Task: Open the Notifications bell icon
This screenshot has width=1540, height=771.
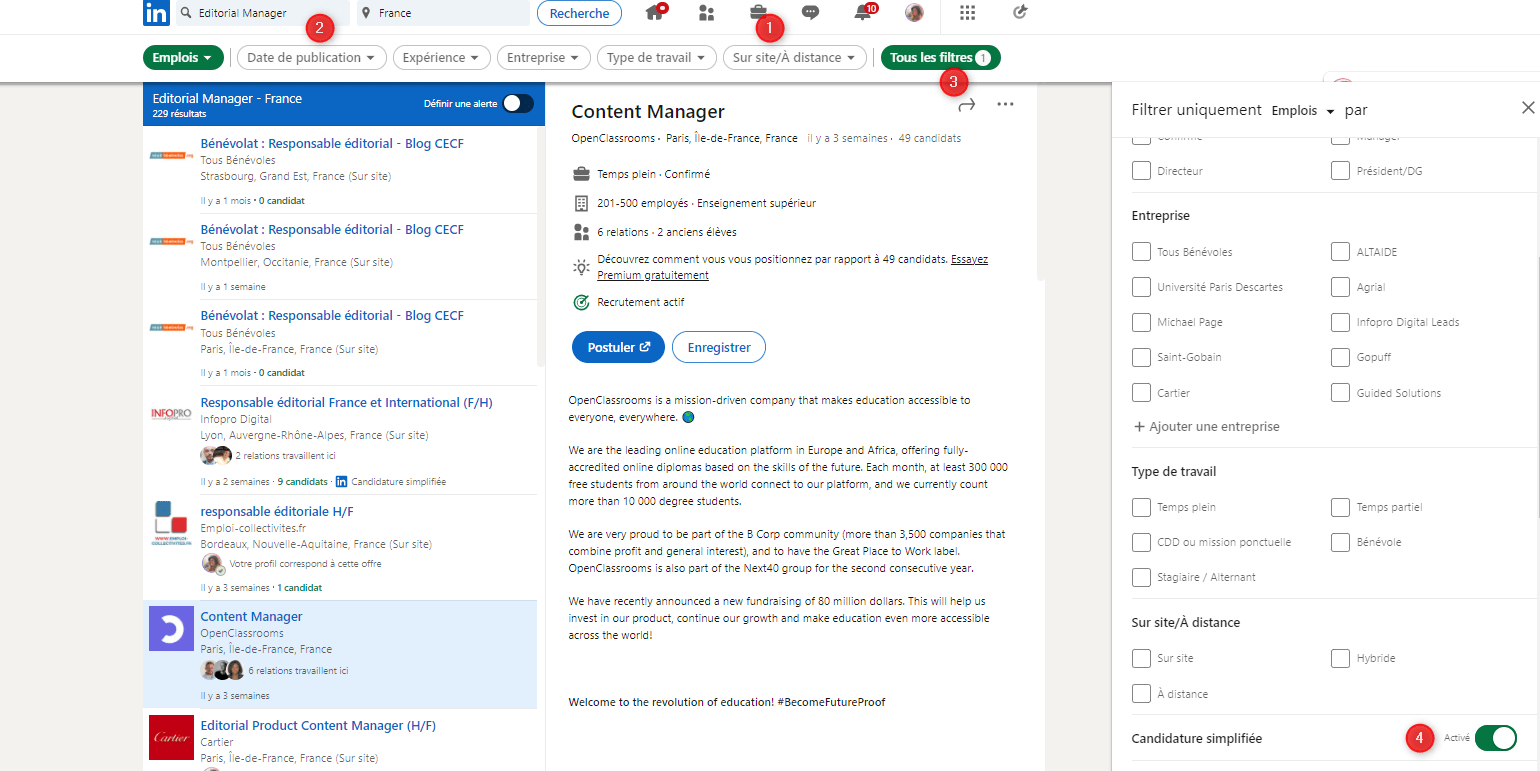Action: [863, 13]
